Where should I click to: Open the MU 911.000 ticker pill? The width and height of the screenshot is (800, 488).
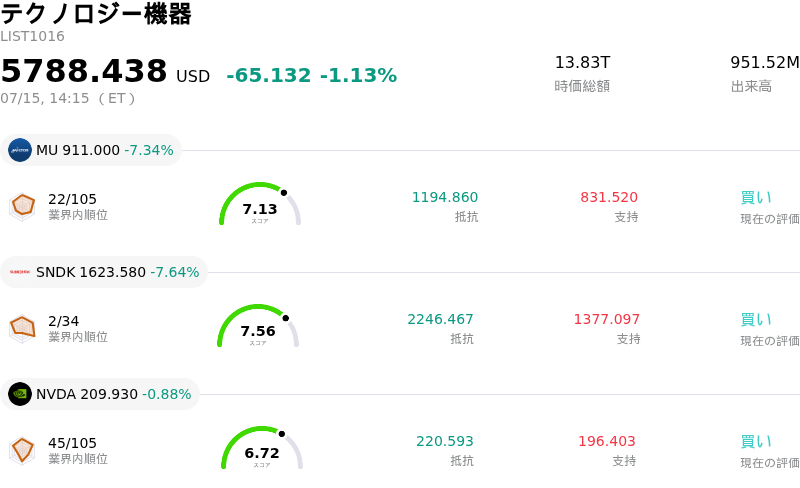[x=91, y=150]
